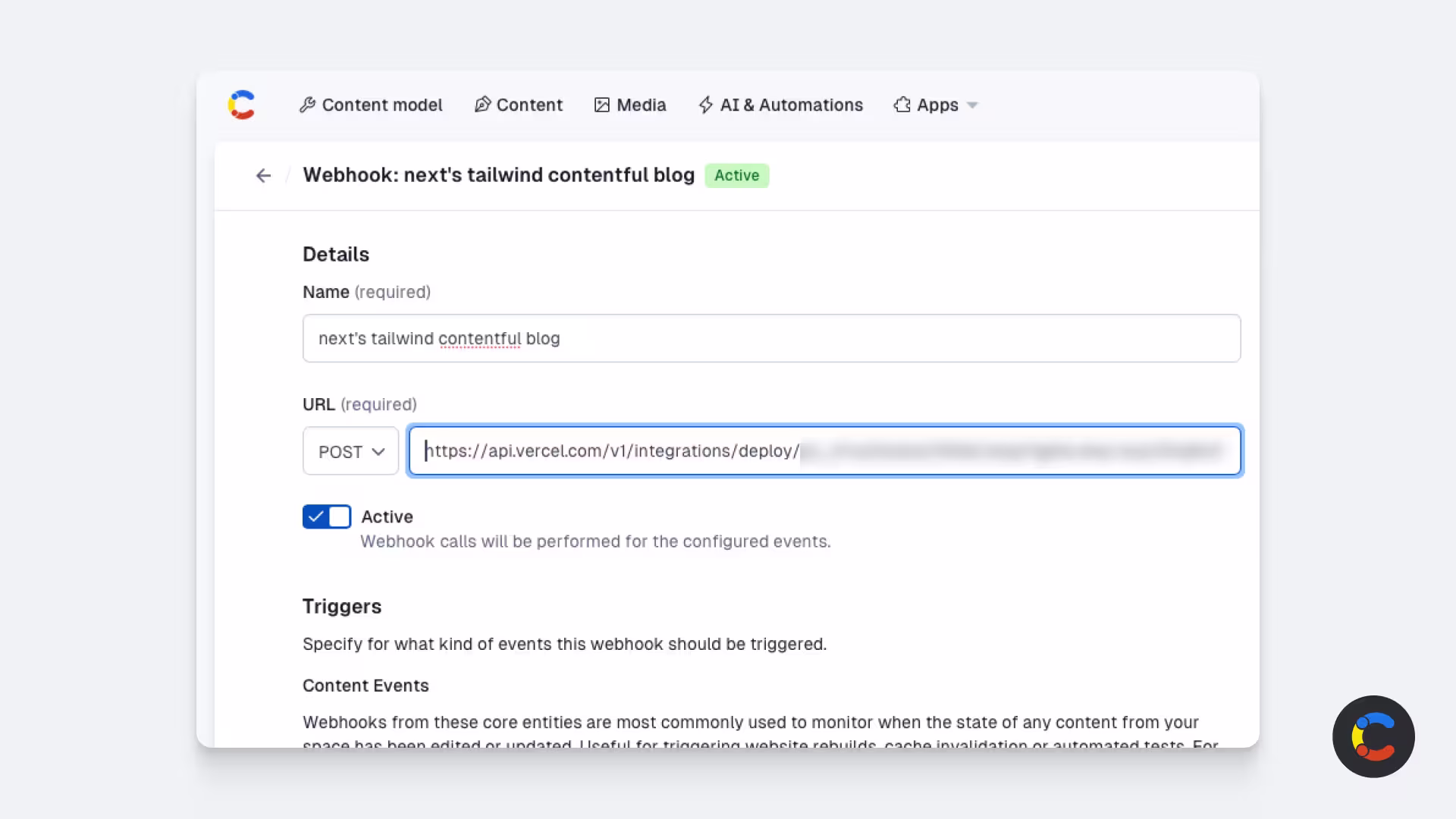Click the wrench icon for Content model
Image resolution: width=1456 pixels, height=819 pixels.
click(307, 105)
